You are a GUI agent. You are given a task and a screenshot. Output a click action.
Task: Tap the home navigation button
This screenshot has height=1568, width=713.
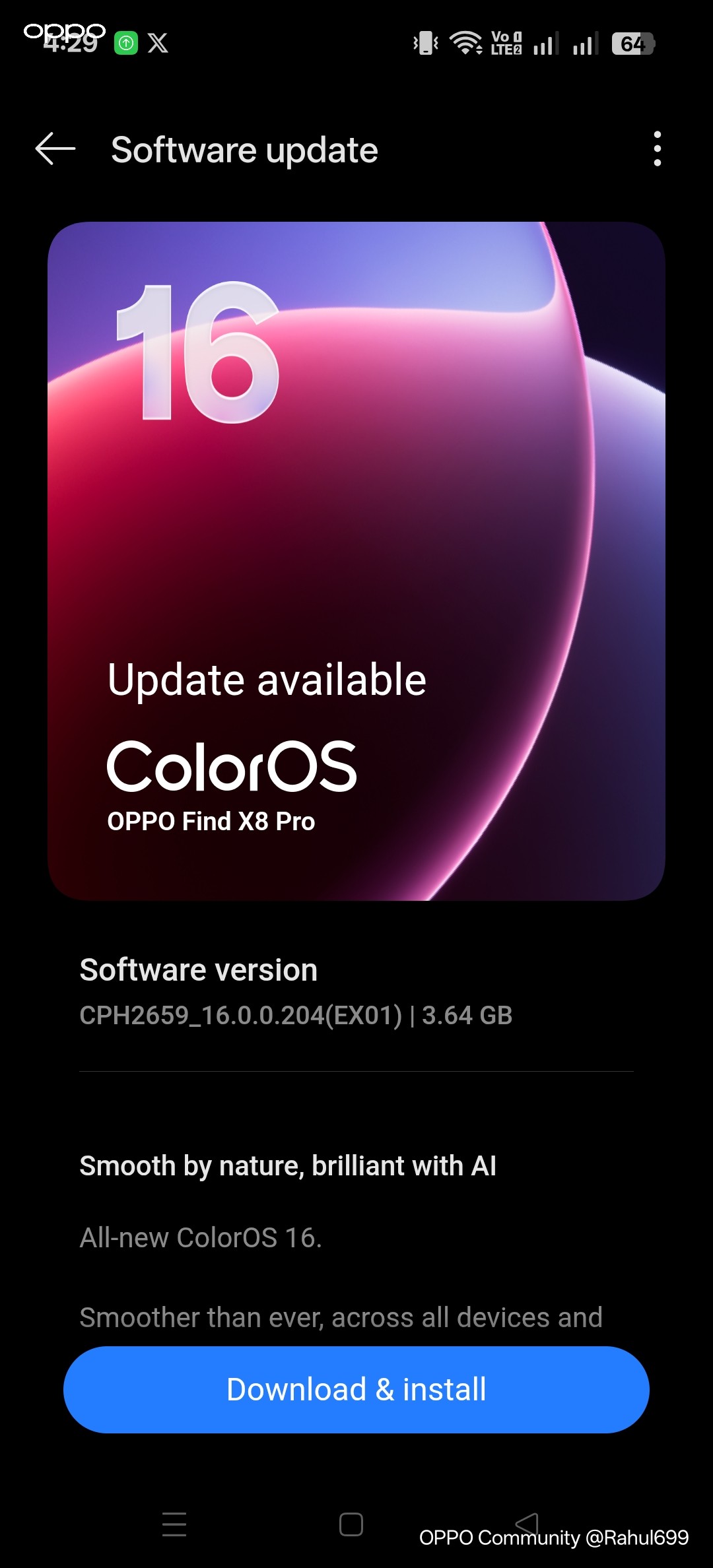coord(351,1524)
